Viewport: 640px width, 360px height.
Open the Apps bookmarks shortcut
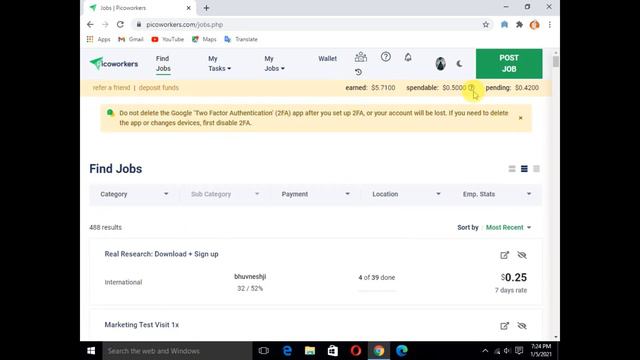pyautogui.click(x=98, y=39)
